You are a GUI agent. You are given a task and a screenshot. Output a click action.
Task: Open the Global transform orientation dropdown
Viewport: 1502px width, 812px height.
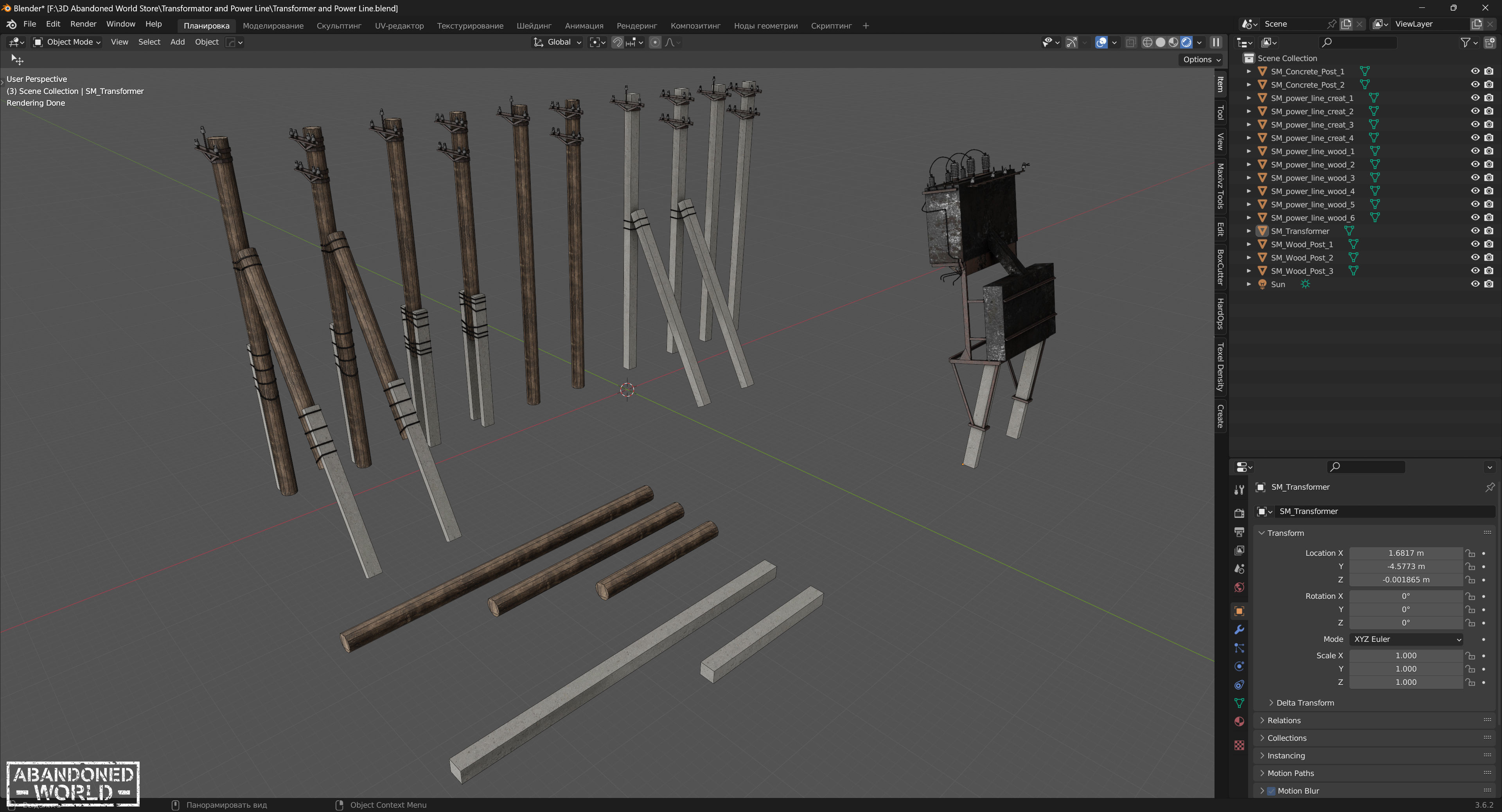click(557, 42)
